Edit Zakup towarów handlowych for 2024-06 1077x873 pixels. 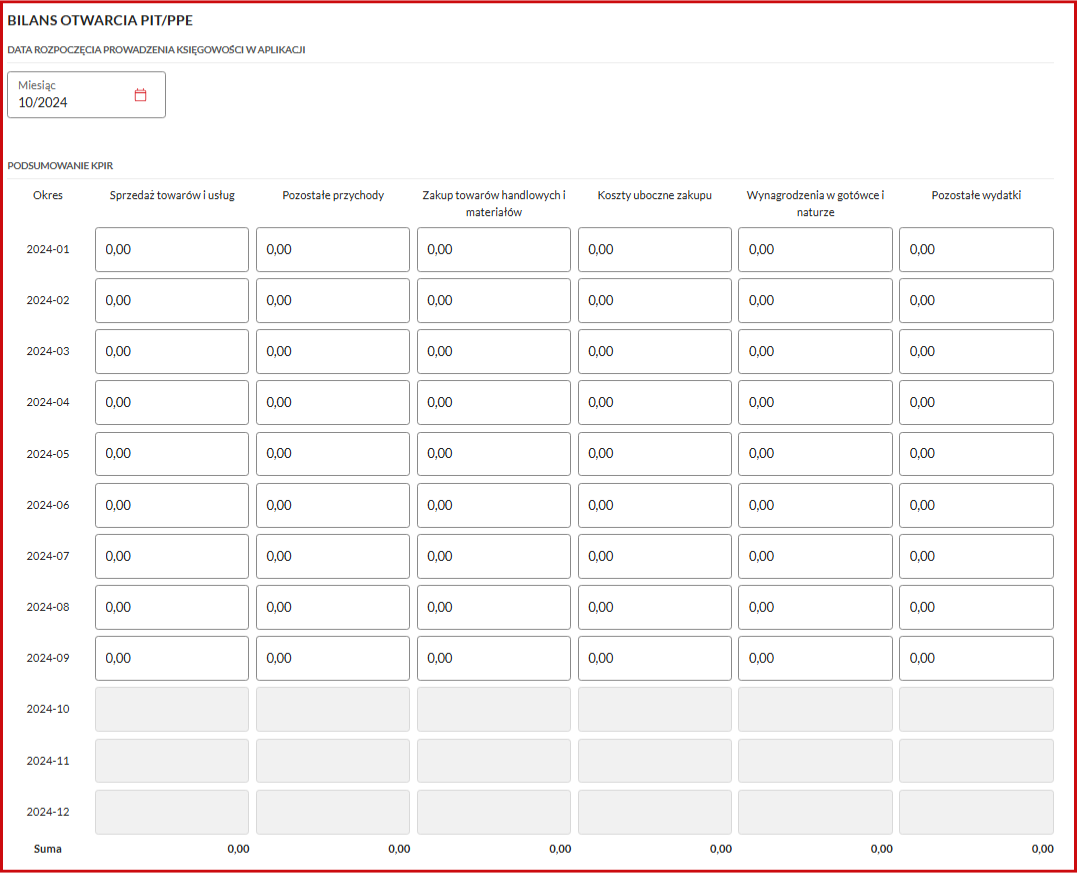point(494,505)
